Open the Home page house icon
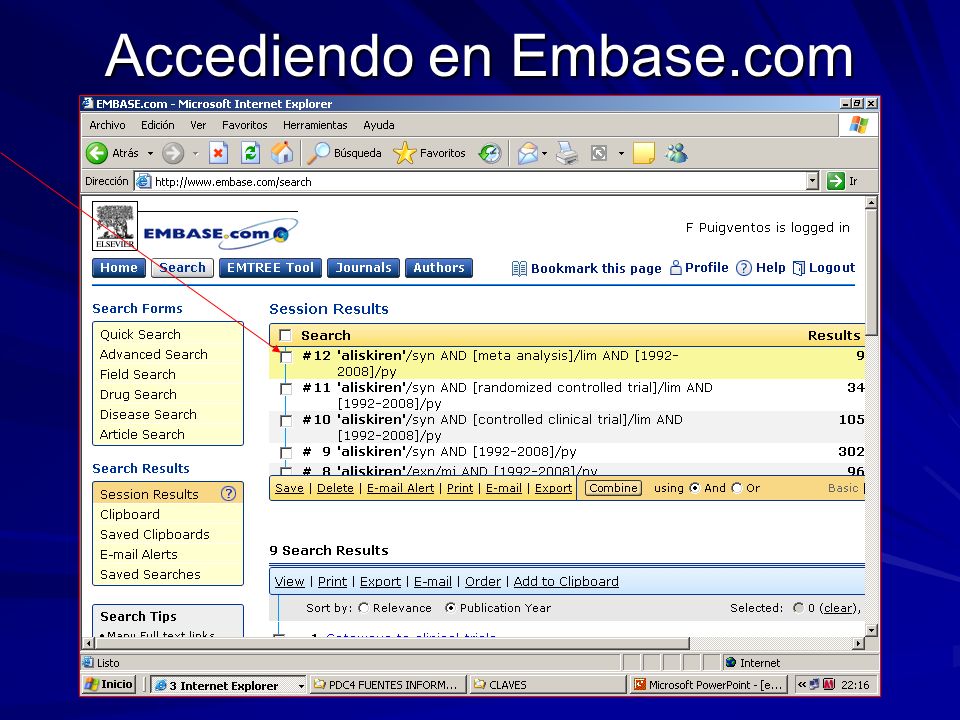The width and height of the screenshot is (960, 720). click(x=282, y=153)
